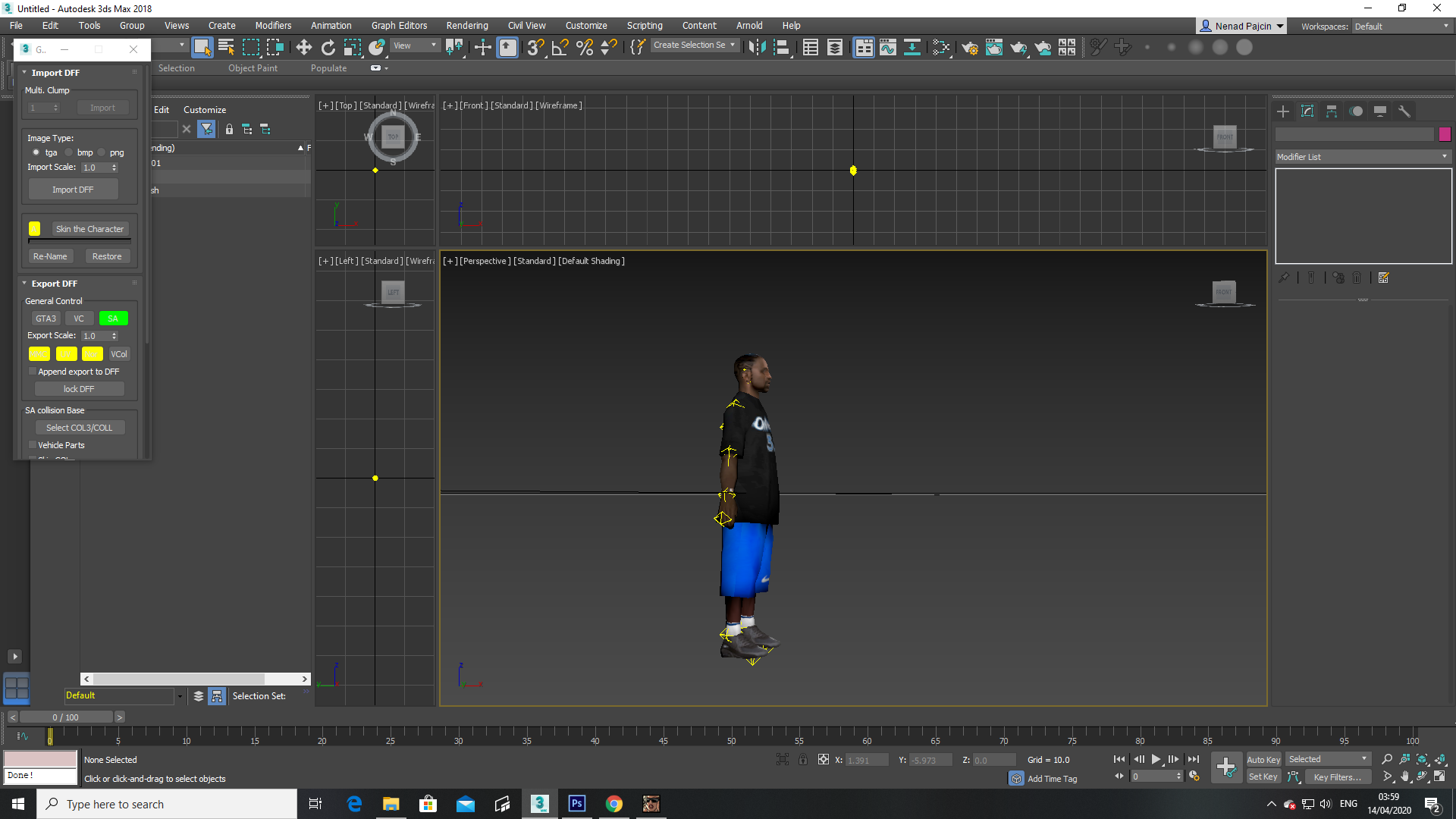Expand the Workspaces Default dropdown
1456x819 pixels.
1401,27
